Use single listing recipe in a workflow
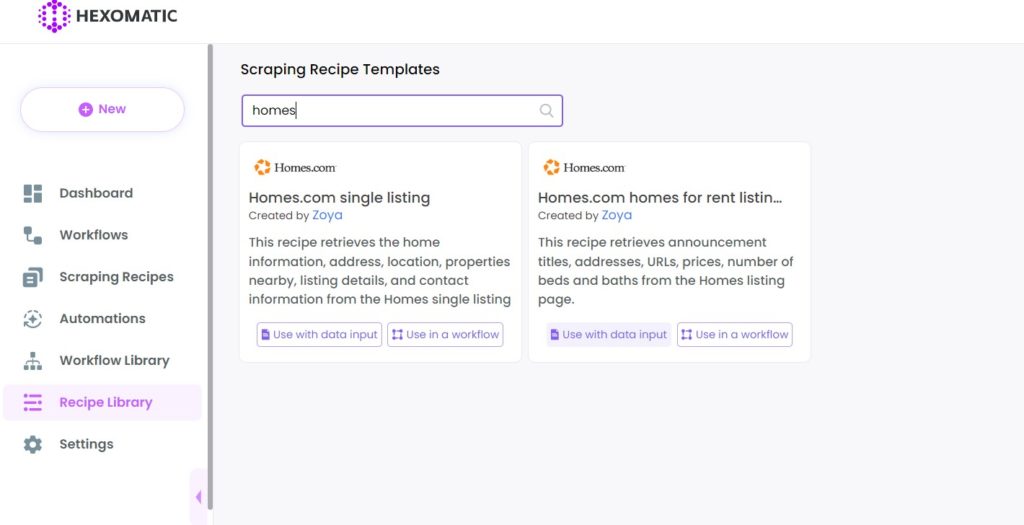The image size is (1024, 525). pyautogui.click(x=445, y=334)
